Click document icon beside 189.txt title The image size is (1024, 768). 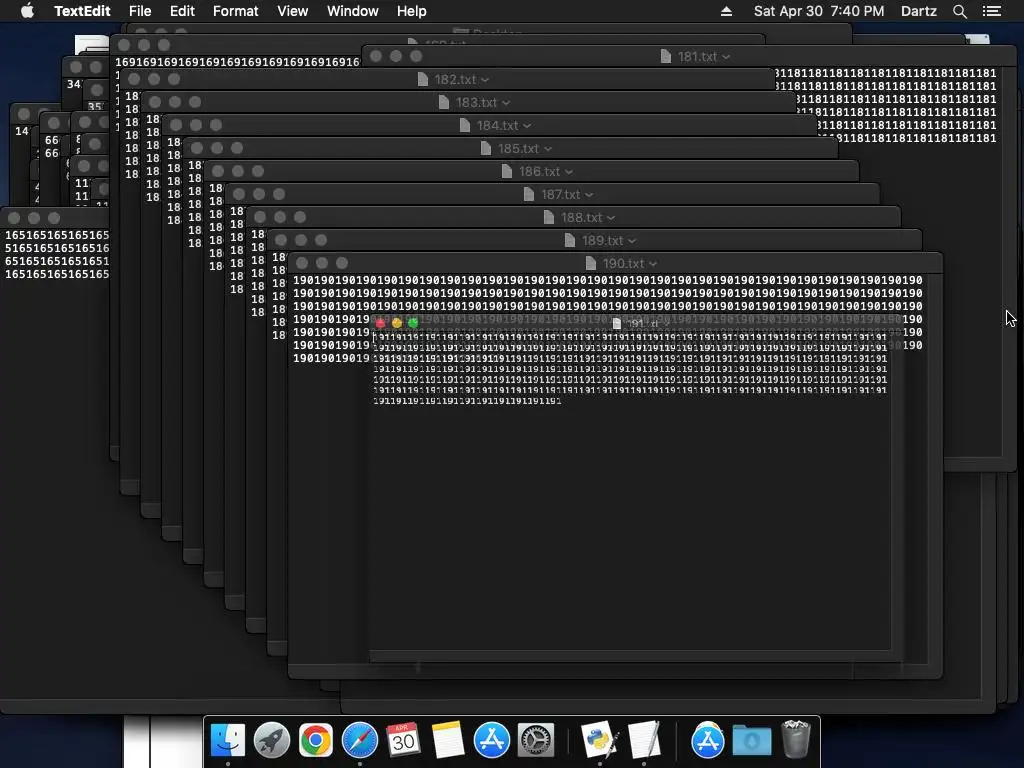[x=569, y=240]
